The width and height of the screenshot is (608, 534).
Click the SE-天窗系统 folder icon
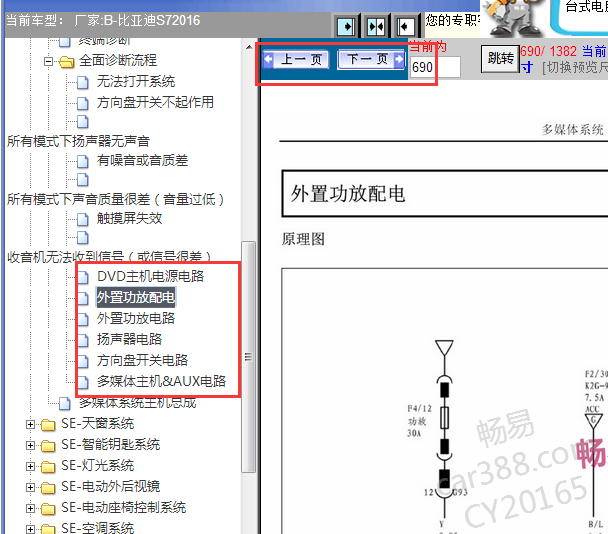tap(48, 425)
